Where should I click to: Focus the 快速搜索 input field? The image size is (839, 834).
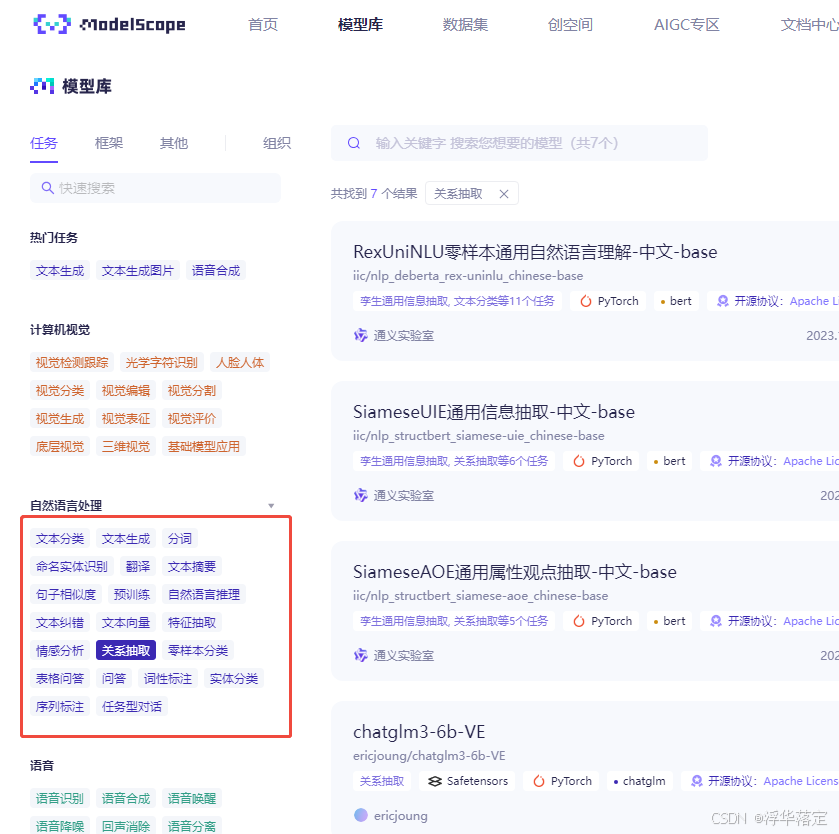tap(155, 188)
